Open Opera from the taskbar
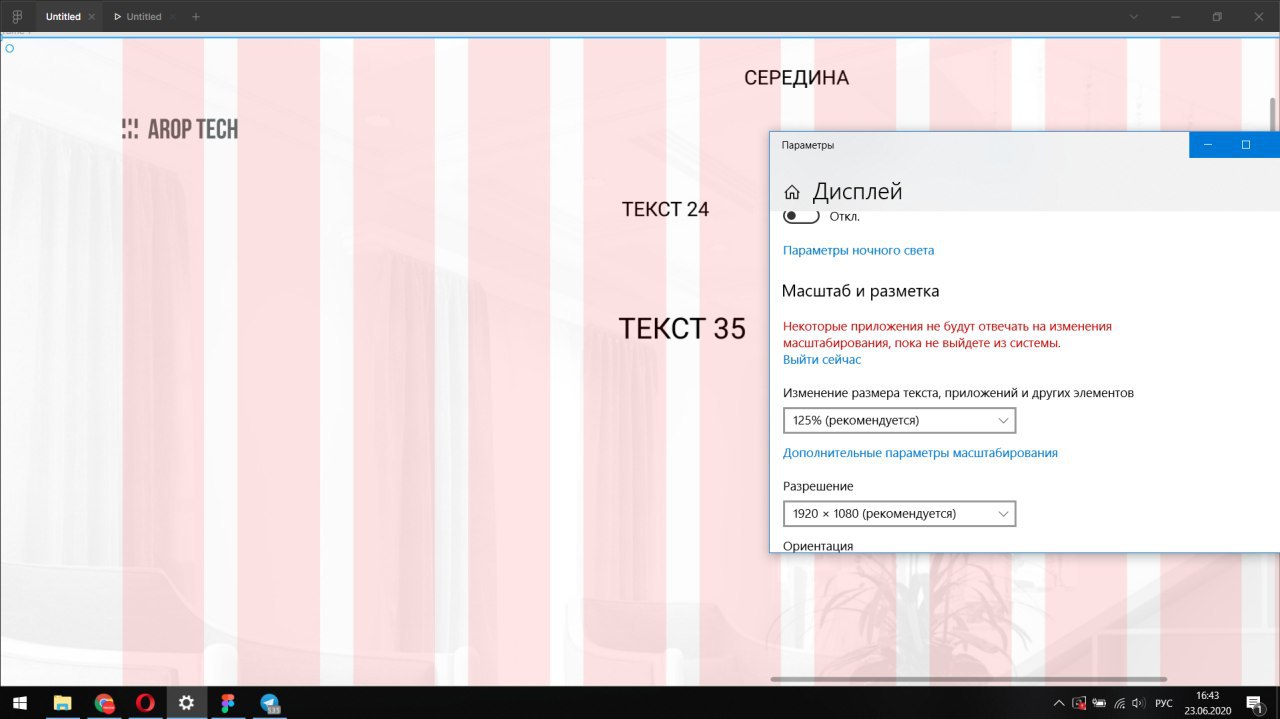This screenshot has height=719, width=1280. (145, 703)
